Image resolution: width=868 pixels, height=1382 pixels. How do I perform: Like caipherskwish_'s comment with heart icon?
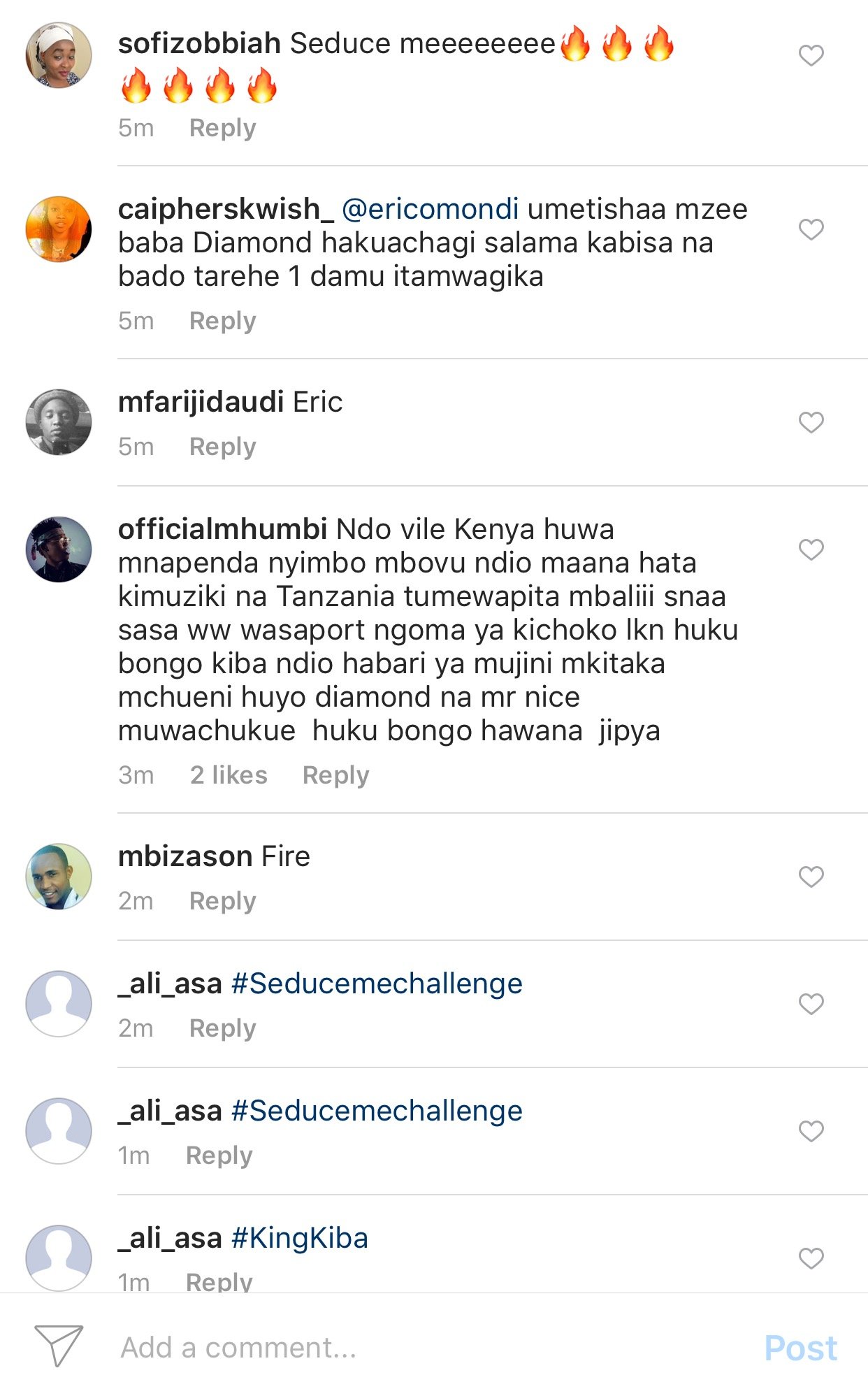[x=811, y=229]
